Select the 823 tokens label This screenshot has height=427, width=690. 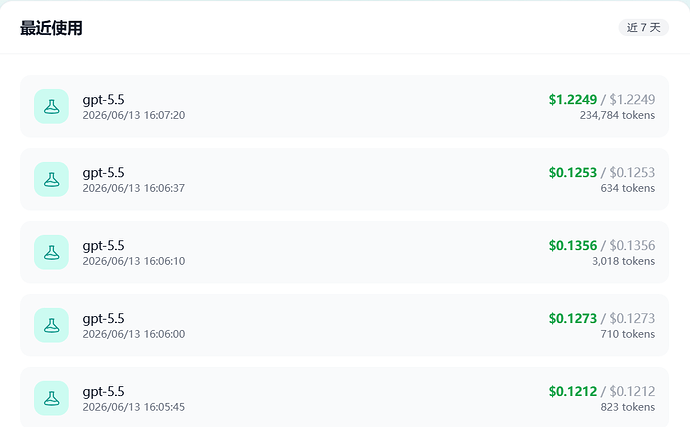coord(628,407)
